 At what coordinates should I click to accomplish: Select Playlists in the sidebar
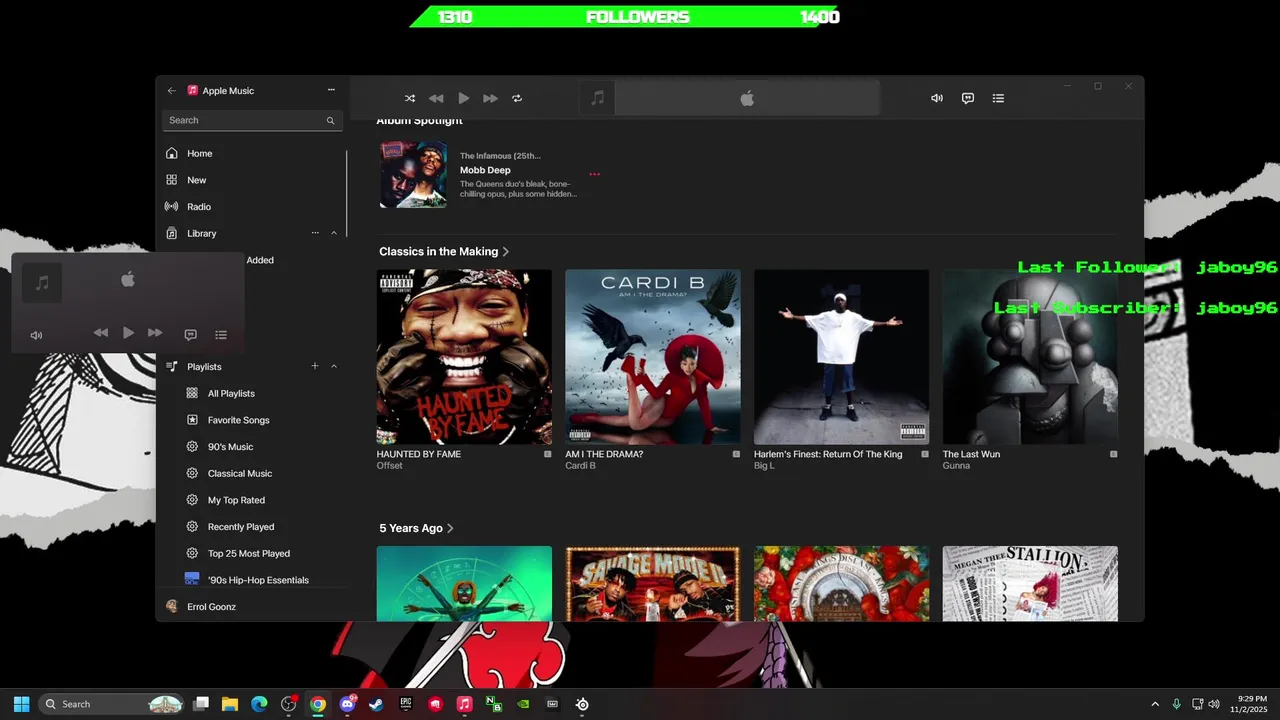[x=204, y=367]
